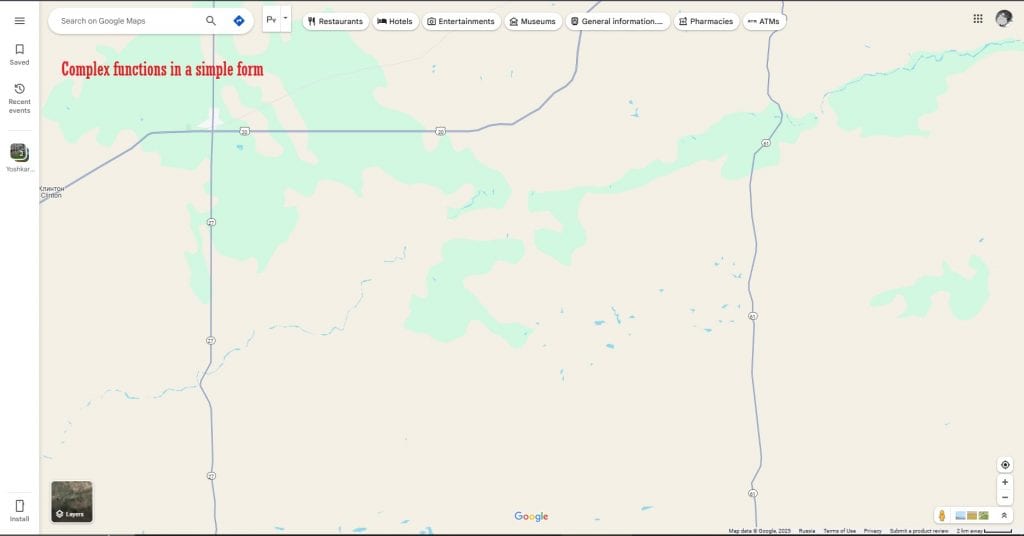The width and height of the screenshot is (1024, 536).
Task: Open the Saved places panel
Action: [x=19, y=54]
